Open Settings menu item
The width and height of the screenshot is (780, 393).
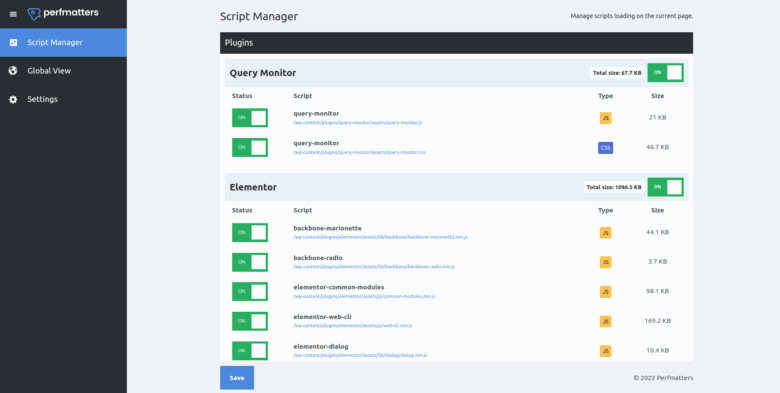pyautogui.click(x=63, y=99)
